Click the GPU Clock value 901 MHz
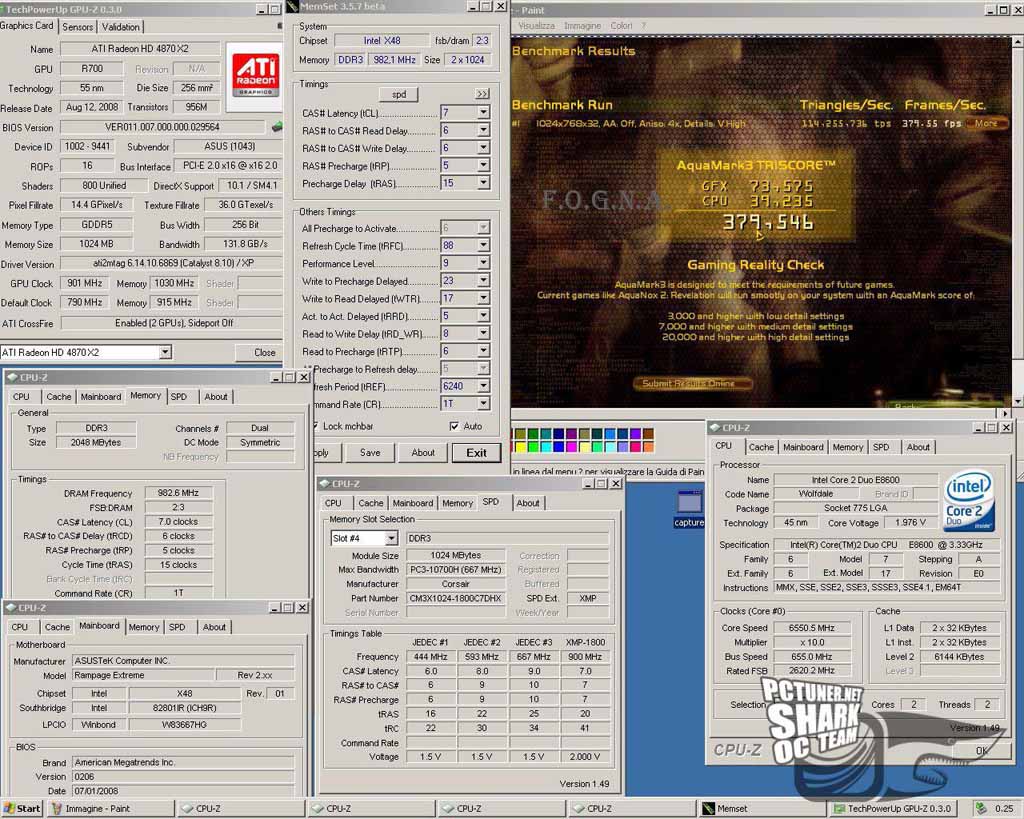The width and height of the screenshot is (1024, 819). (x=84, y=283)
